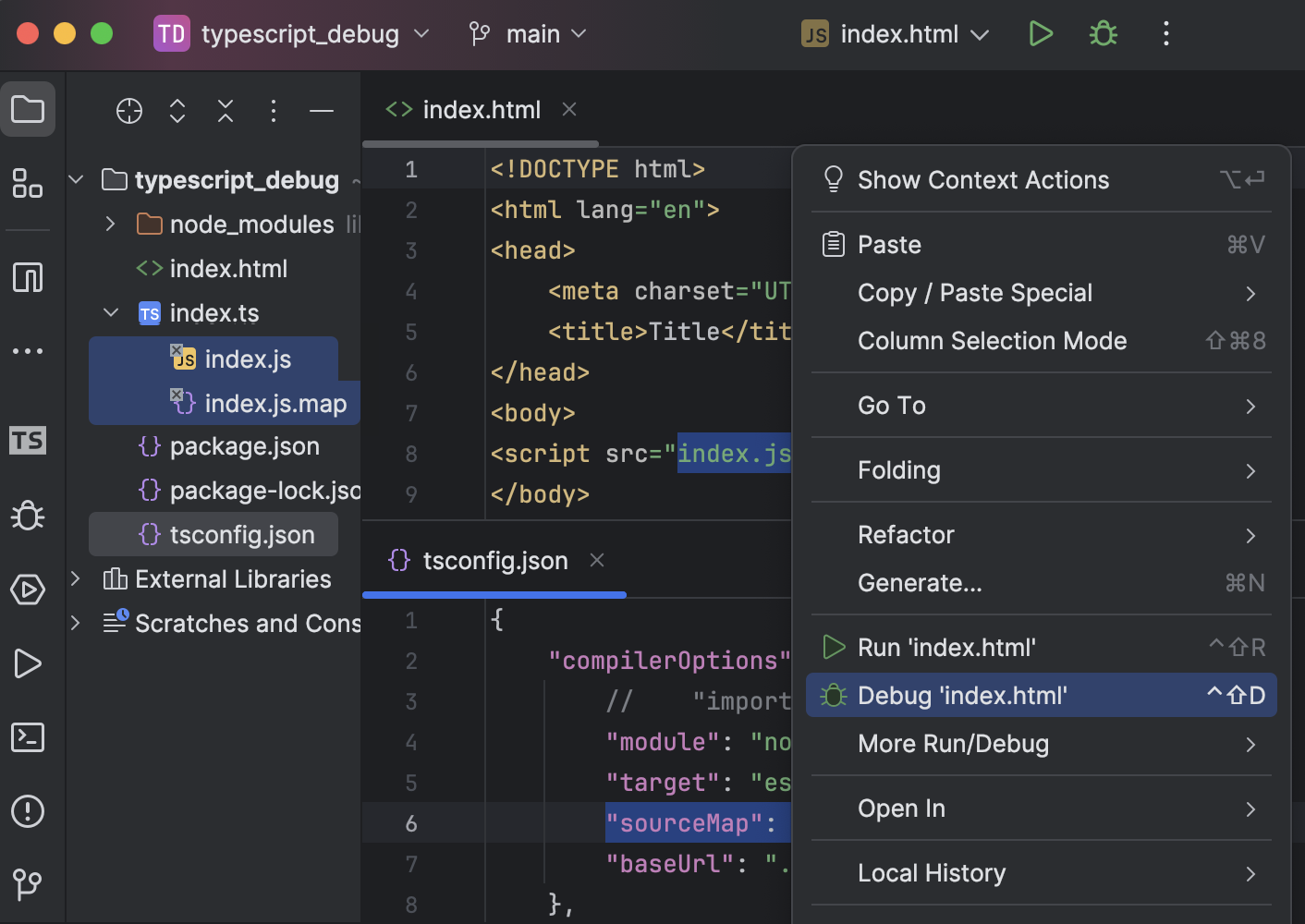Image resolution: width=1305 pixels, height=924 pixels.
Task: Collapse all nodes in the Project tree
Action: pos(225,111)
